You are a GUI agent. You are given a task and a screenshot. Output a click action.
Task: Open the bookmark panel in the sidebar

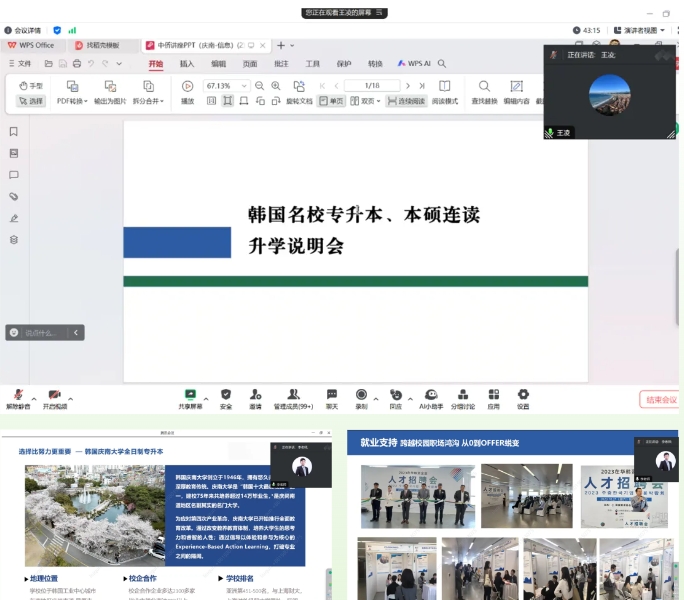click(x=14, y=131)
